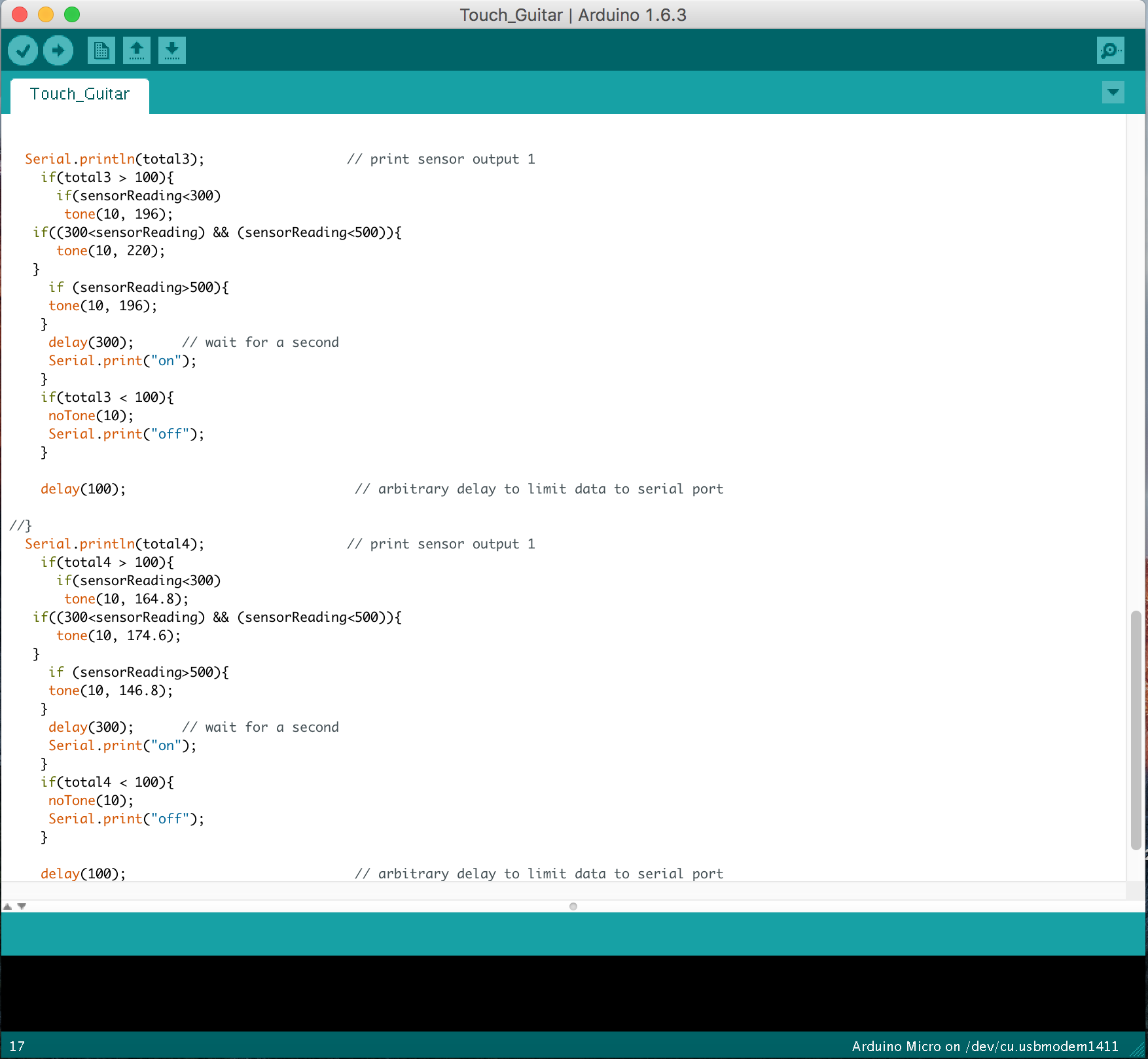Create a new sketch with New icon
The height and width of the screenshot is (1059, 1148).
101,50
